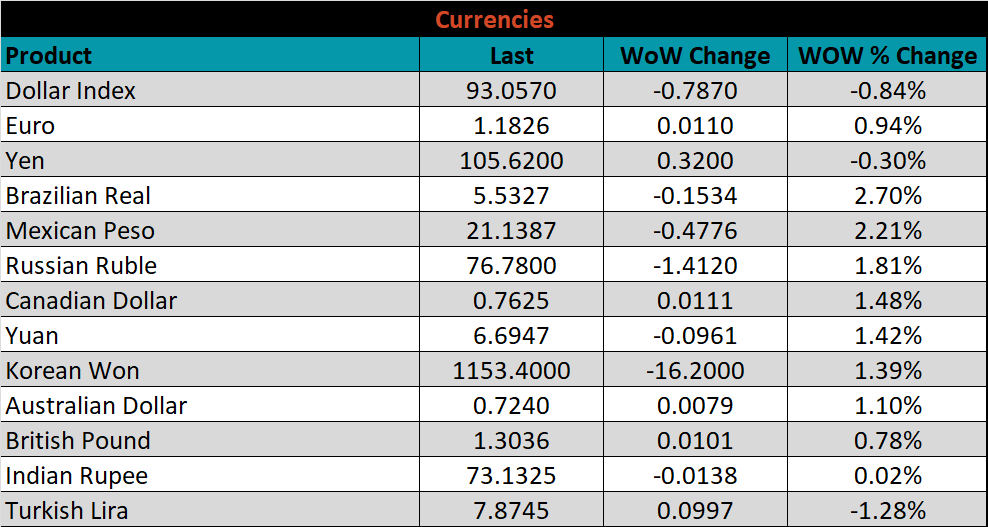The width and height of the screenshot is (988, 527).
Task: Click Dollar Index percent change -0.84%
Action: pyautogui.click(x=887, y=91)
